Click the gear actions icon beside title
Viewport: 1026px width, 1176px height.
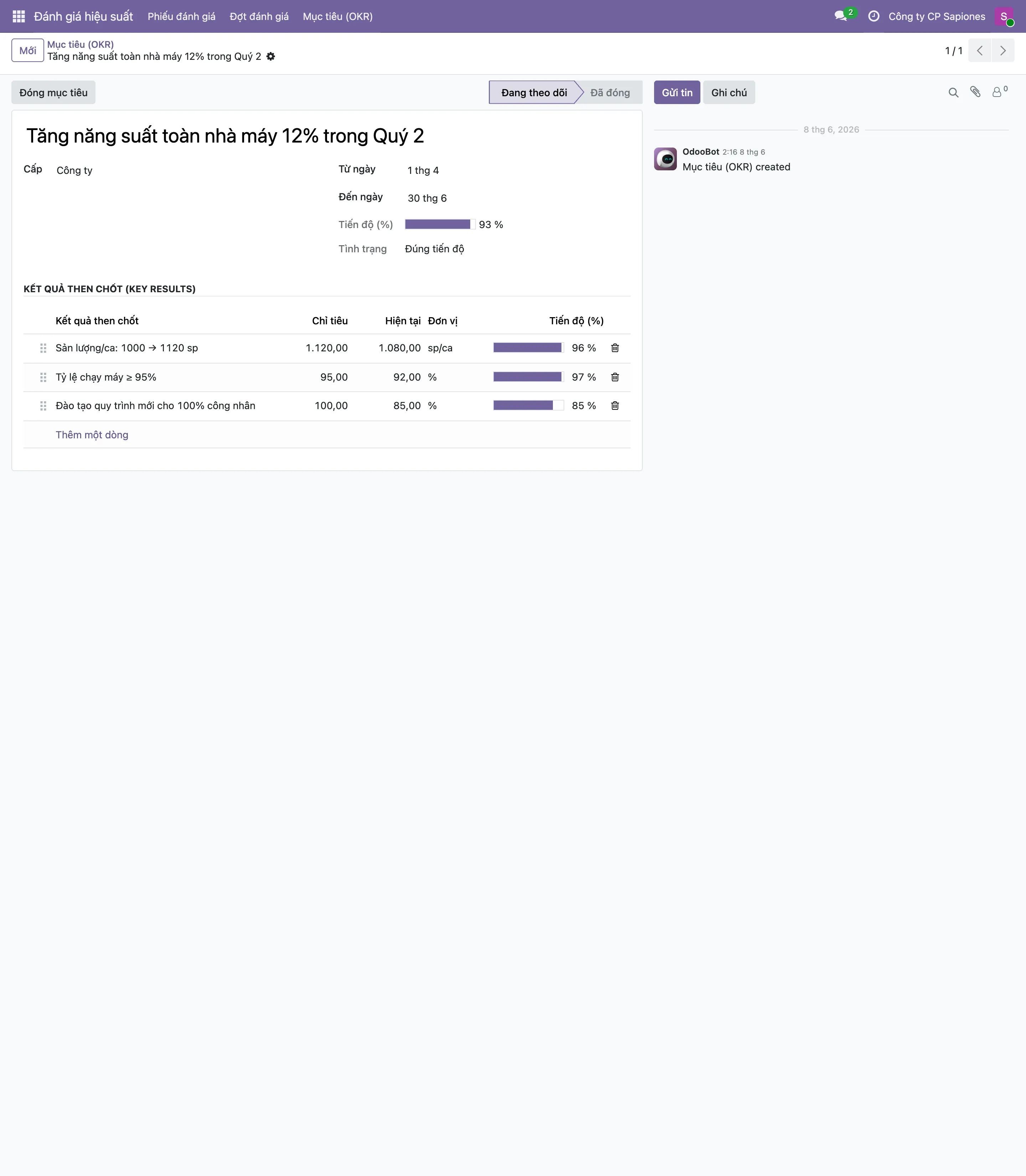(x=271, y=56)
